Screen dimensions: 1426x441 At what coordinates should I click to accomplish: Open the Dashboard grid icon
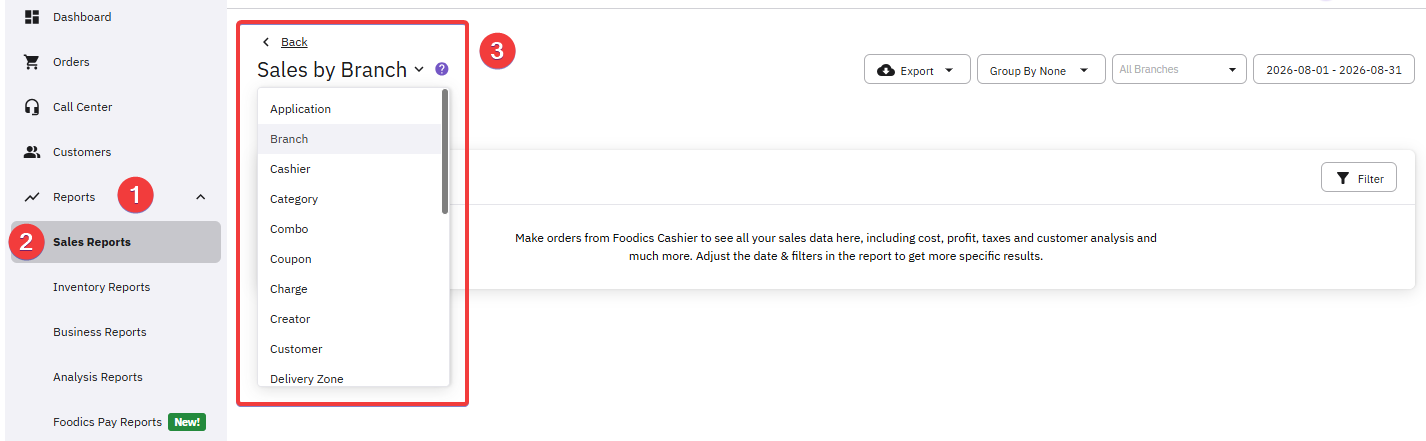pyautogui.click(x=31, y=17)
